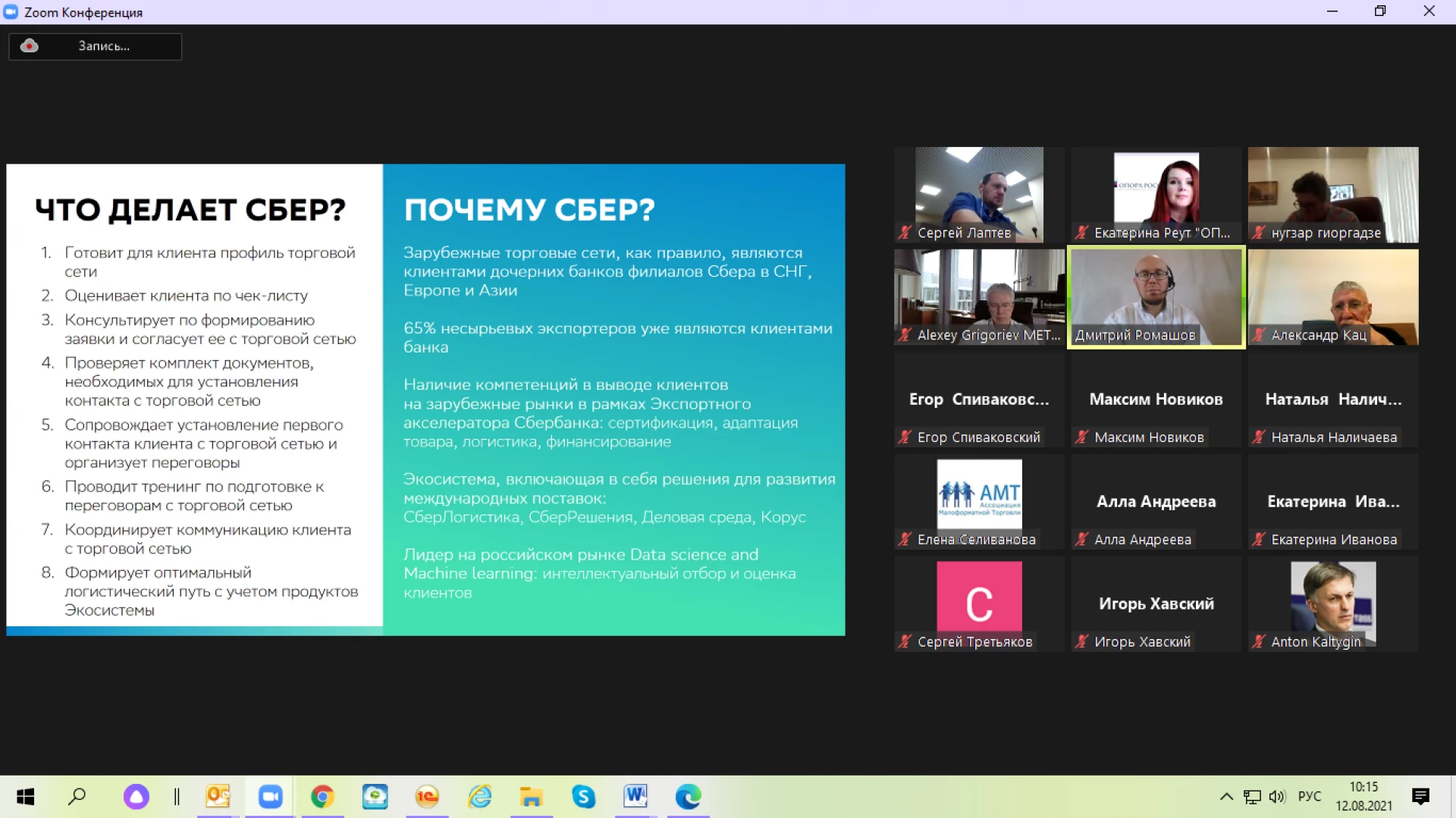Open network status tray icon
1456x818 pixels.
click(1252, 797)
